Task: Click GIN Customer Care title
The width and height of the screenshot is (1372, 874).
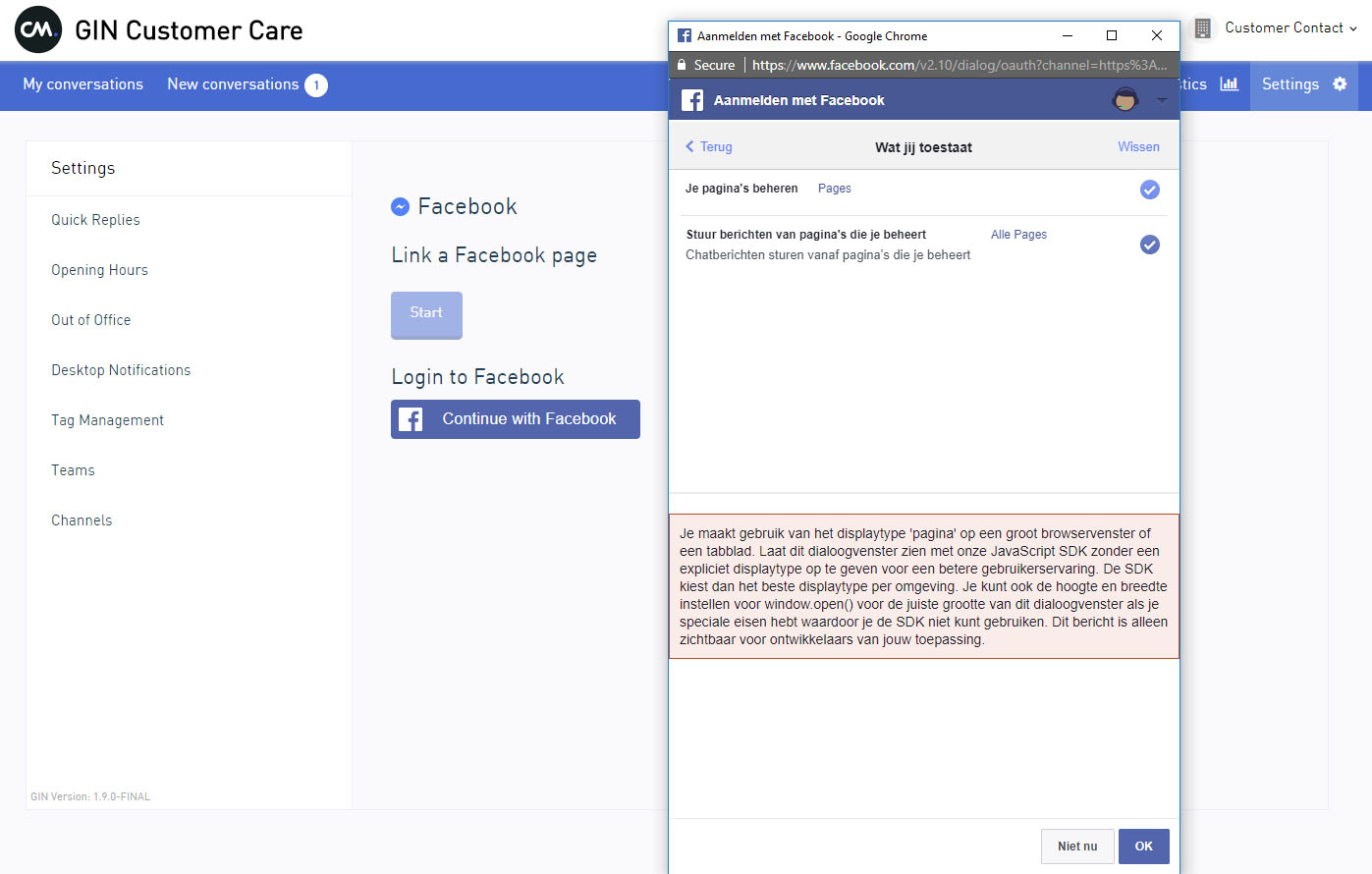Action: [189, 30]
